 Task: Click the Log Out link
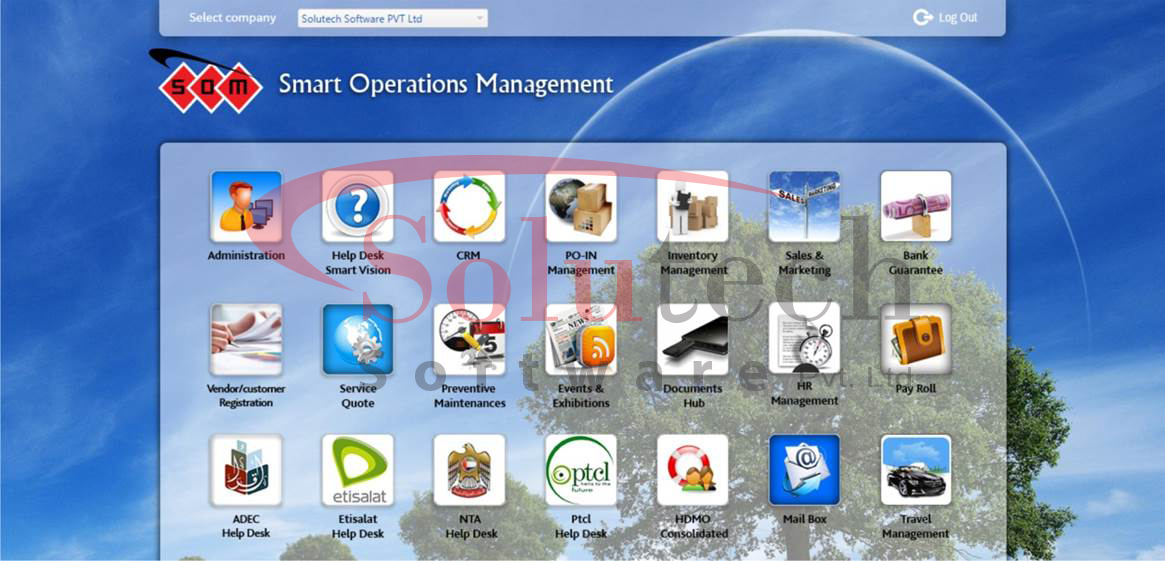tap(958, 18)
